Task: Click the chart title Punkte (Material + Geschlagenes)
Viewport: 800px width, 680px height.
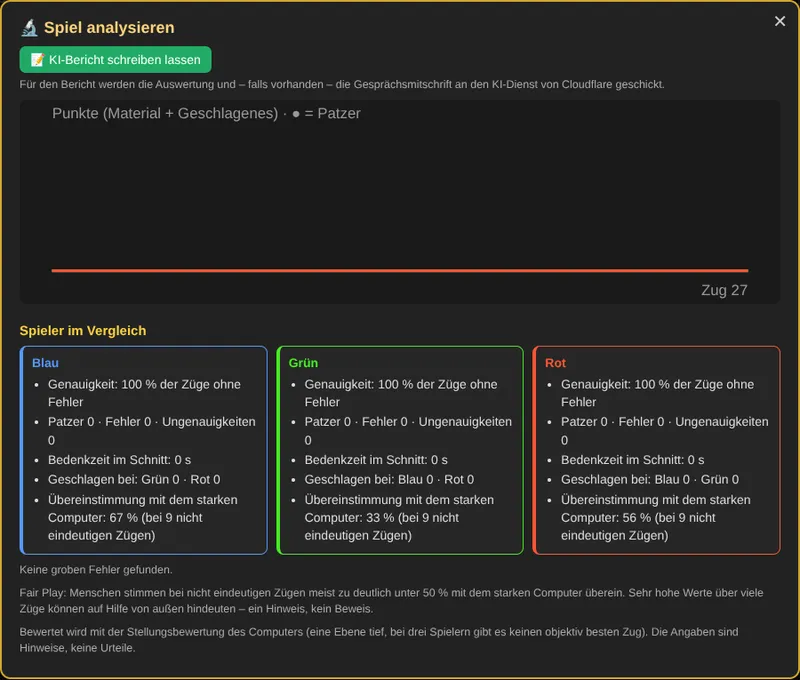Action: [165, 113]
